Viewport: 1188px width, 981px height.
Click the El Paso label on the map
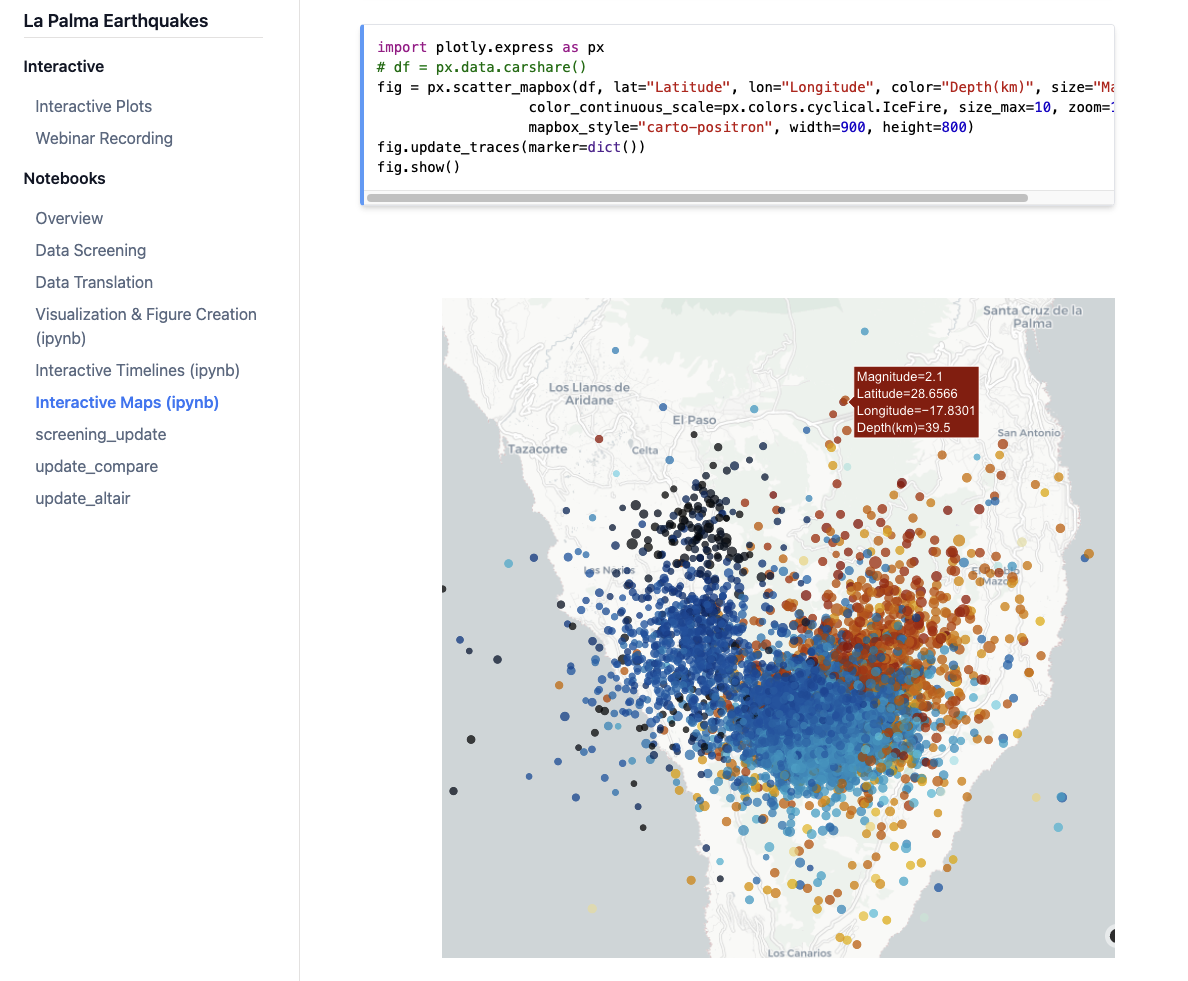click(694, 420)
